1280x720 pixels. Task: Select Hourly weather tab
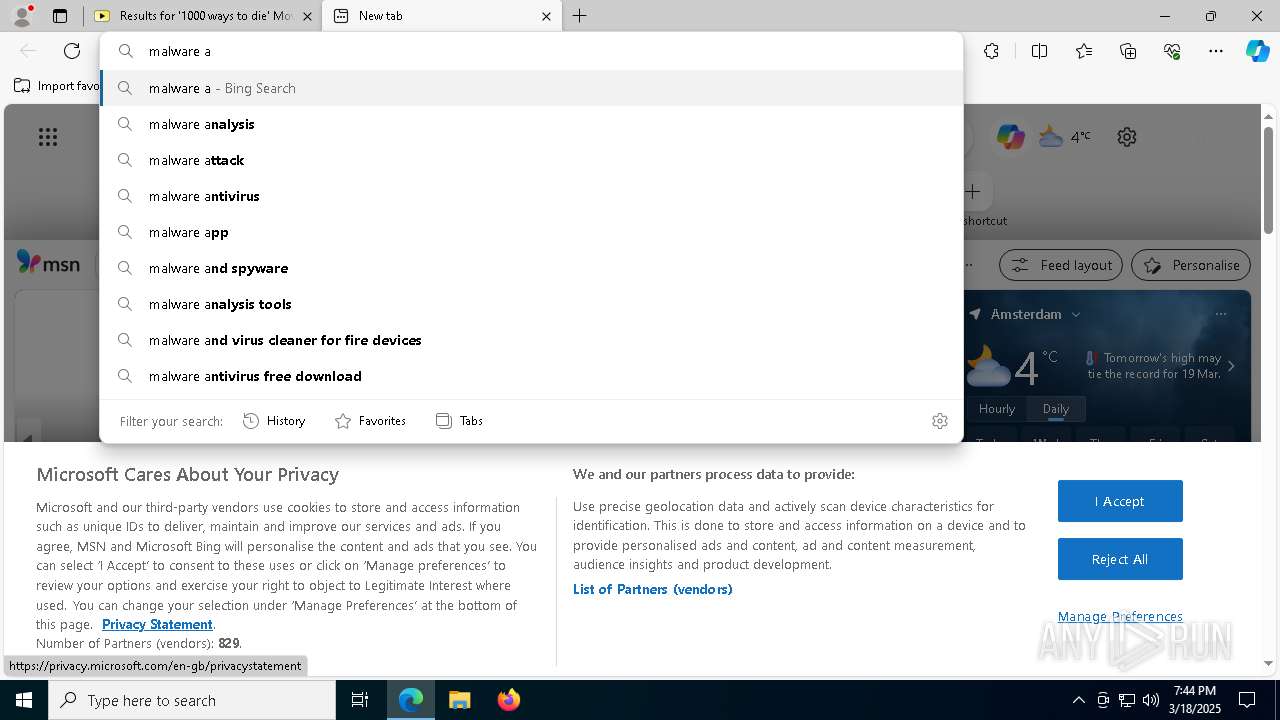pos(997,409)
